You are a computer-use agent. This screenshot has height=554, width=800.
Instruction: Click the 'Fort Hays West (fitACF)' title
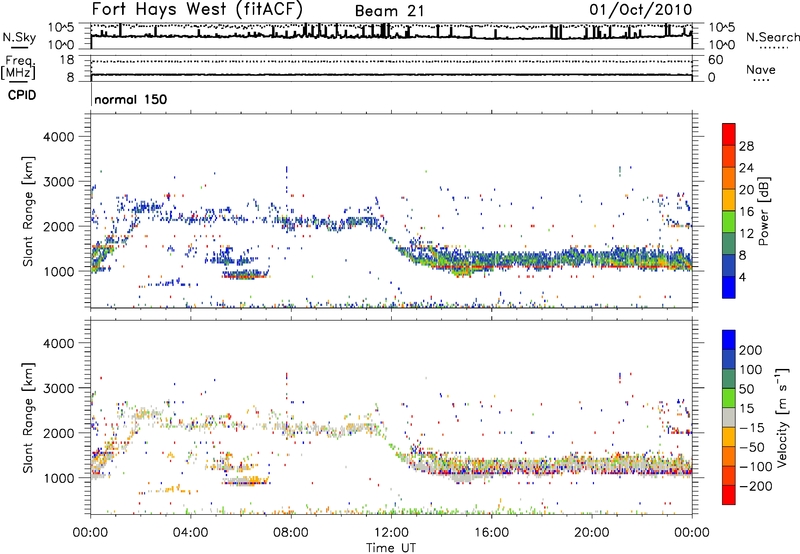coord(197,9)
